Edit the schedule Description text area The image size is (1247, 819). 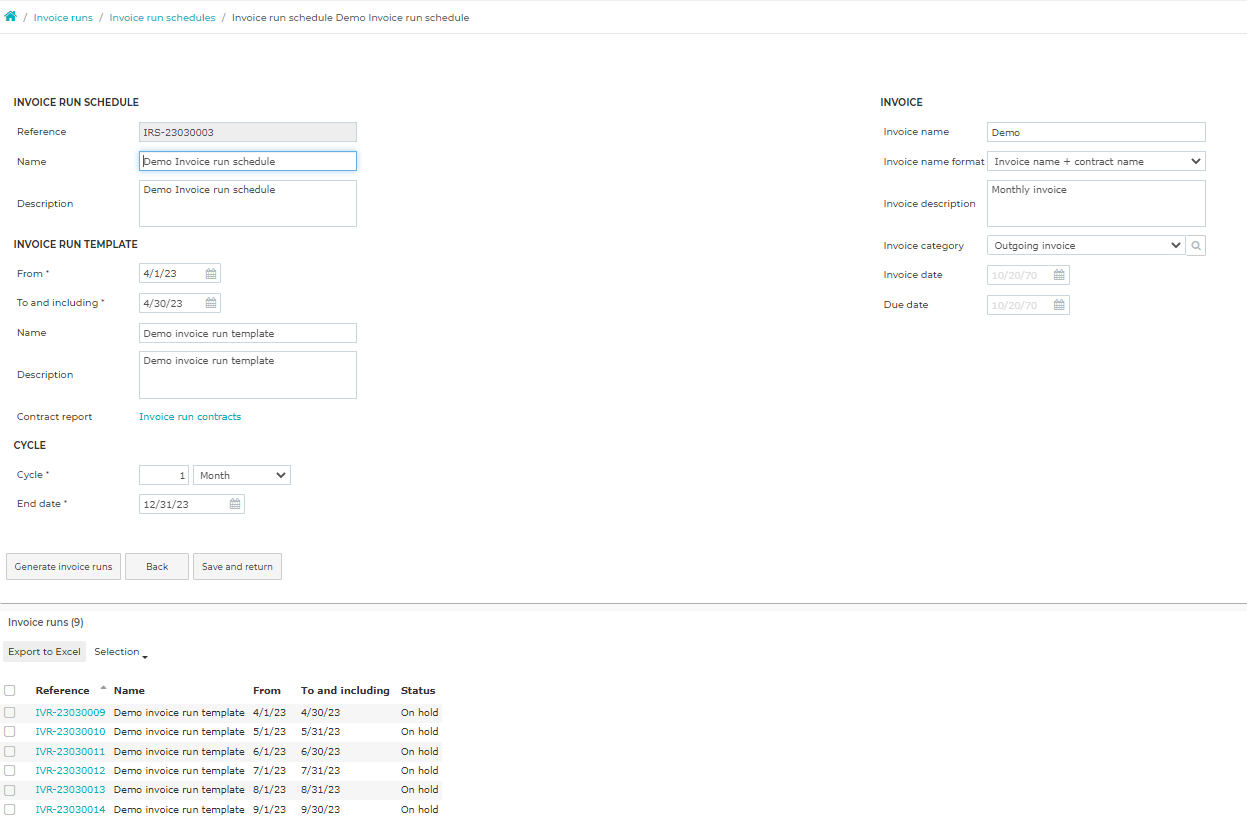(248, 203)
